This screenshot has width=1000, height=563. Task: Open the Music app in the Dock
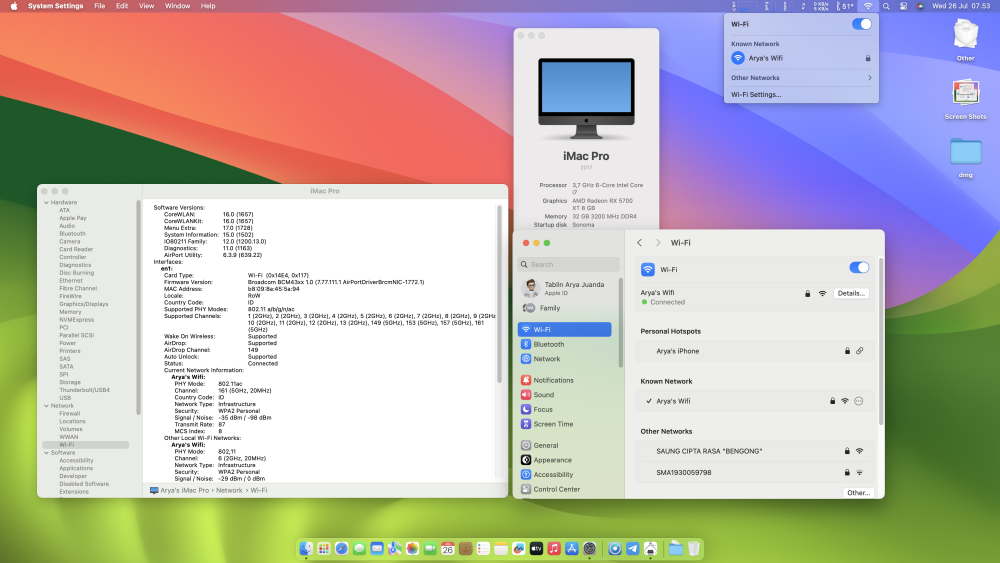pyautogui.click(x=554, y=548)
